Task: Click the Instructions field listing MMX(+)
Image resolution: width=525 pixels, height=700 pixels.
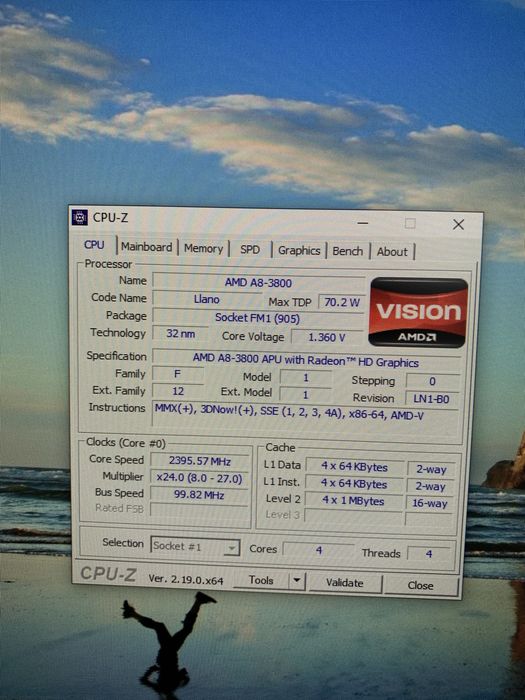Action: point(305,419)
